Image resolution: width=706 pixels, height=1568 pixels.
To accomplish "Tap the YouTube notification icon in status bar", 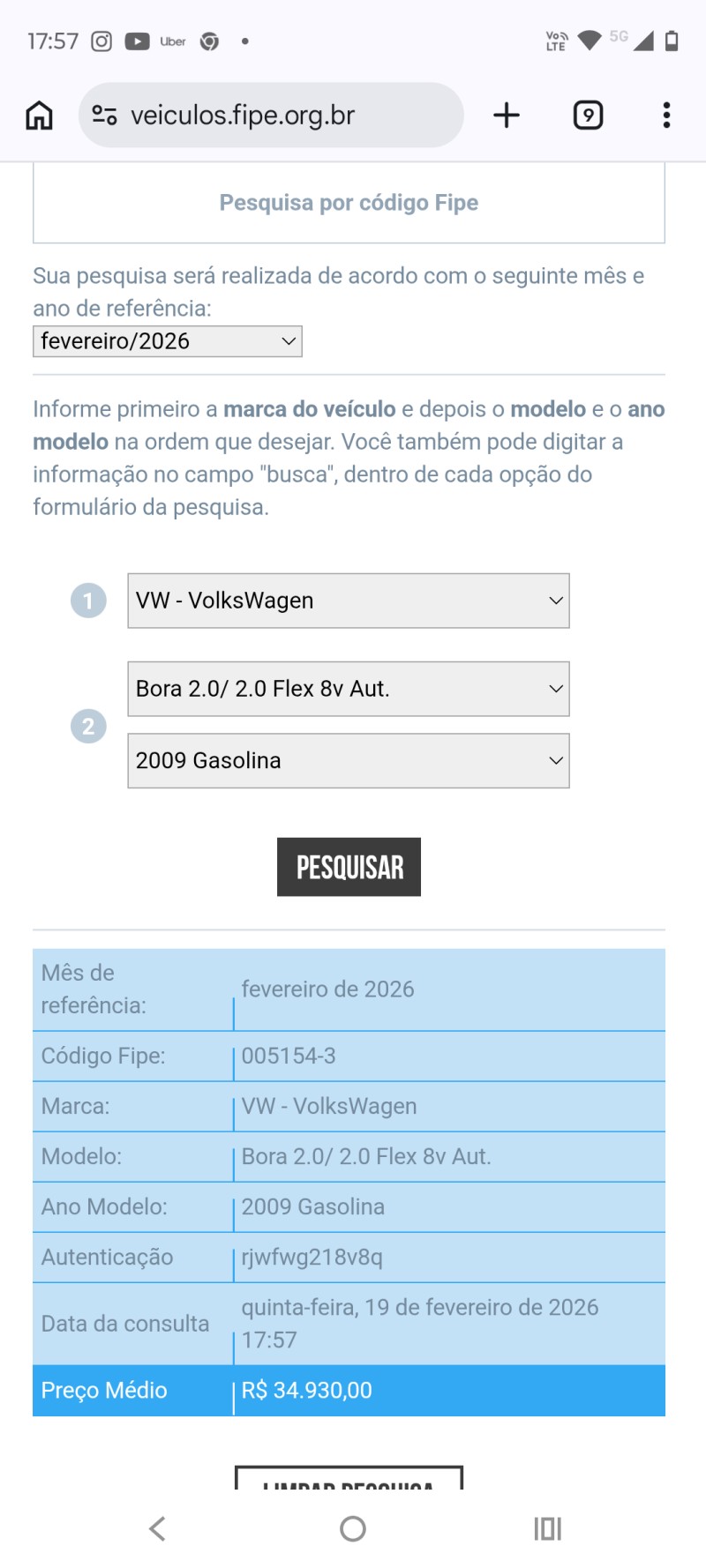I will coord(137,40).
